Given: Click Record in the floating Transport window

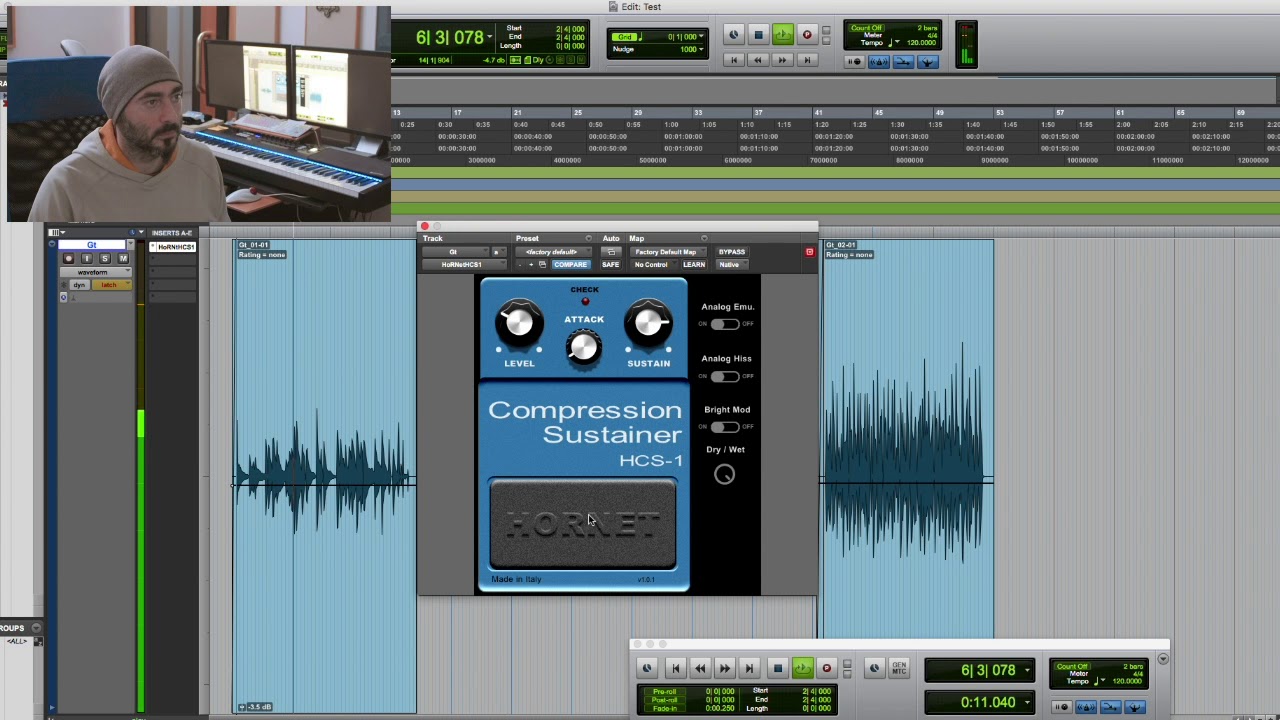Looking at the screenshot, I should pyautogui.click(x=826, y=668).
